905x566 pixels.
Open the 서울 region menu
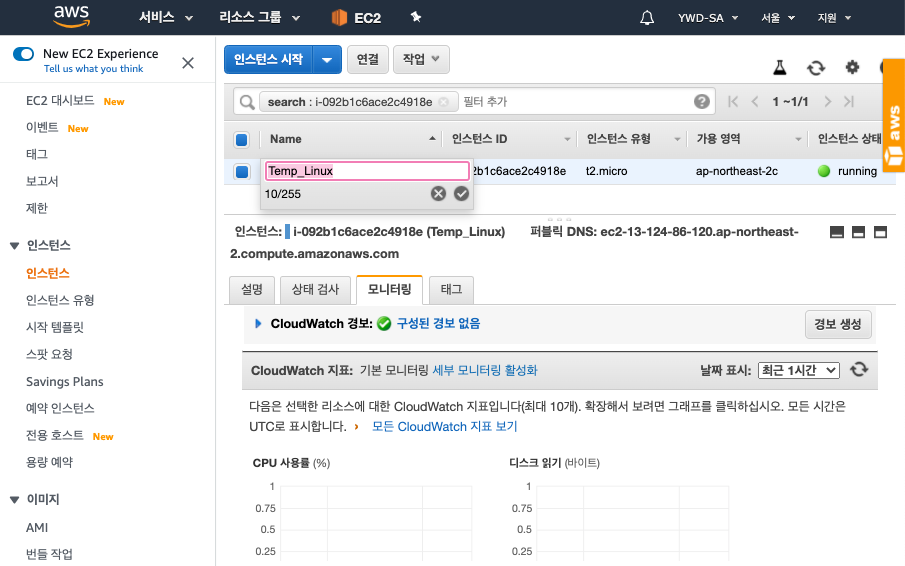(777, 18)
